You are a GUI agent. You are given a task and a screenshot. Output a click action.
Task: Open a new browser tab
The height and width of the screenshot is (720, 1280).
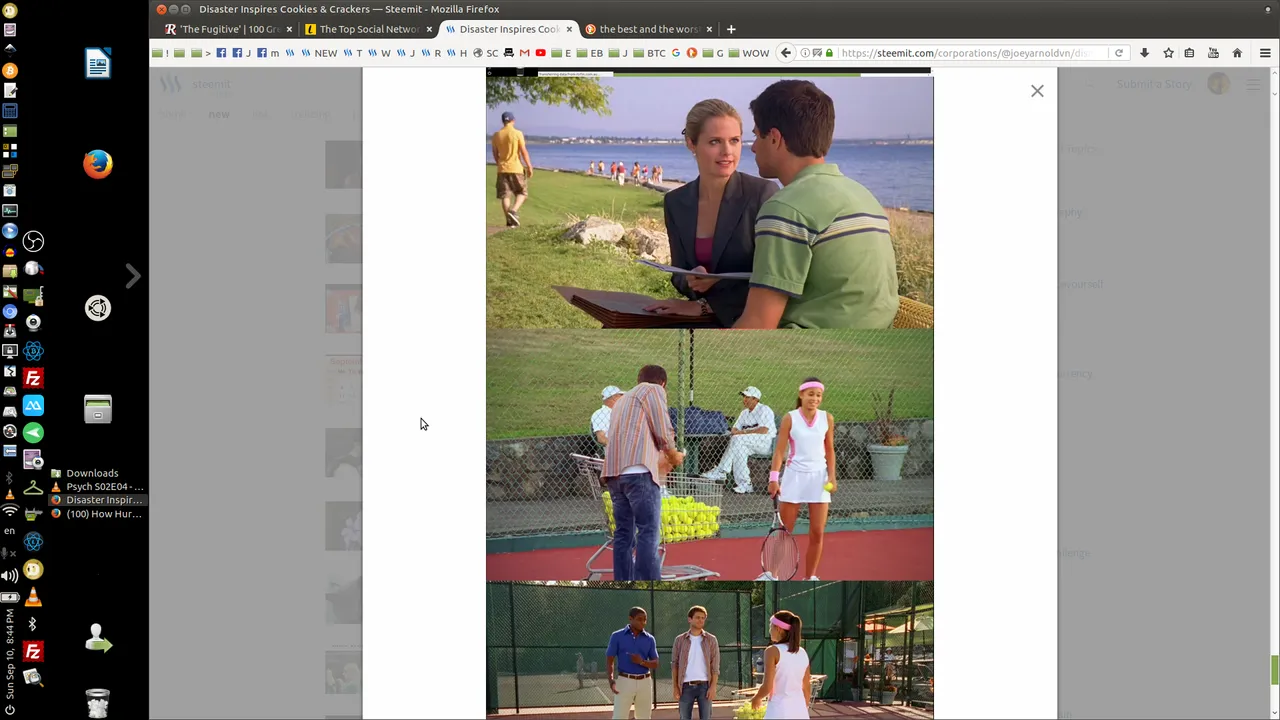[x=731, y=29]
